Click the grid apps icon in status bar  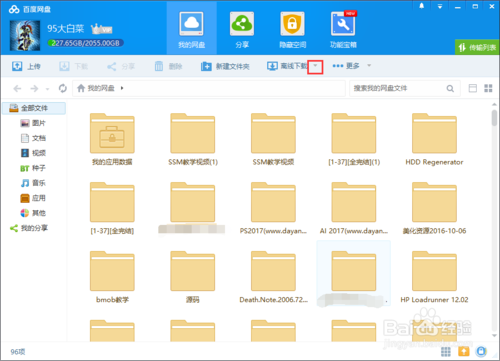point(446,351)
